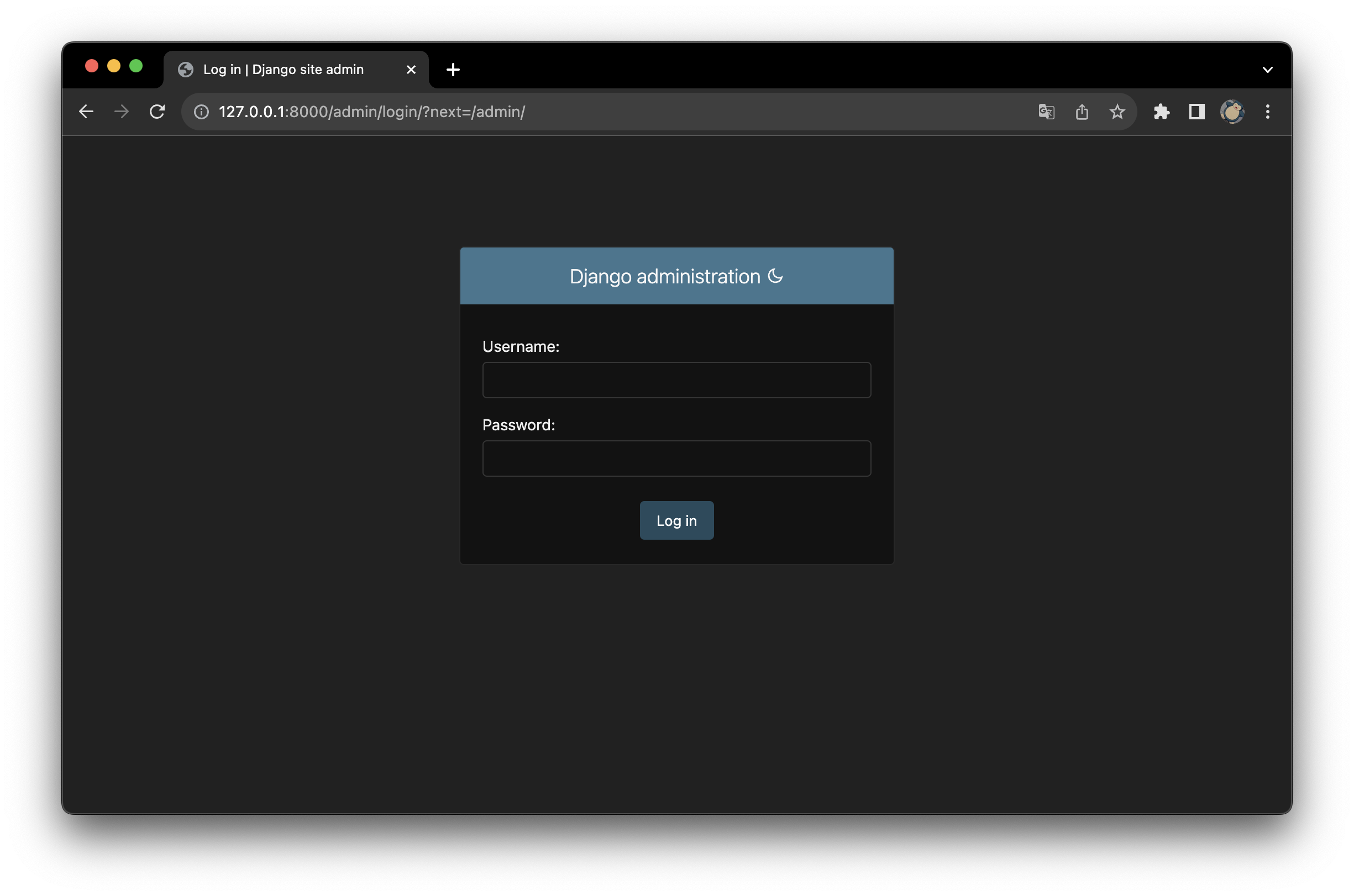The height and width of the screenshot is (896, 1354).
Task: Close window with red traffic light button
Action: click(x=91, y=66)
